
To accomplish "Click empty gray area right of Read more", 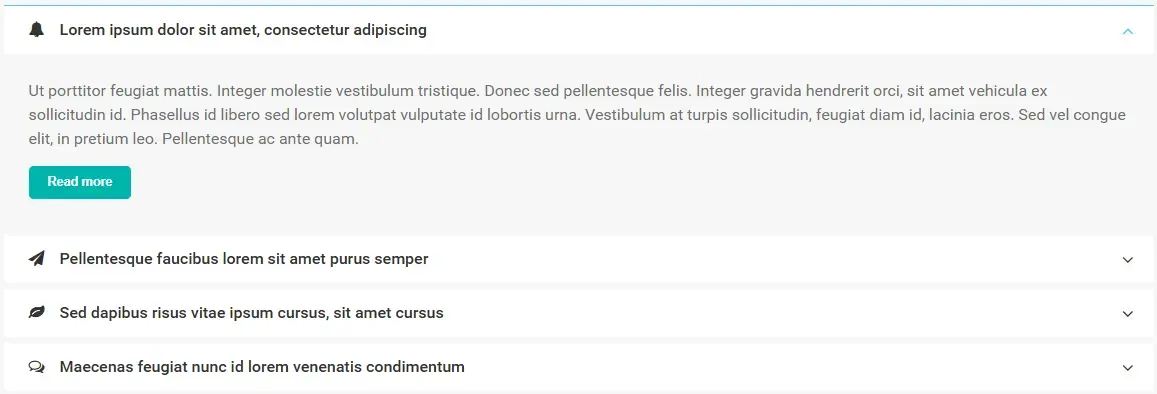I will (x=590, y=182).
